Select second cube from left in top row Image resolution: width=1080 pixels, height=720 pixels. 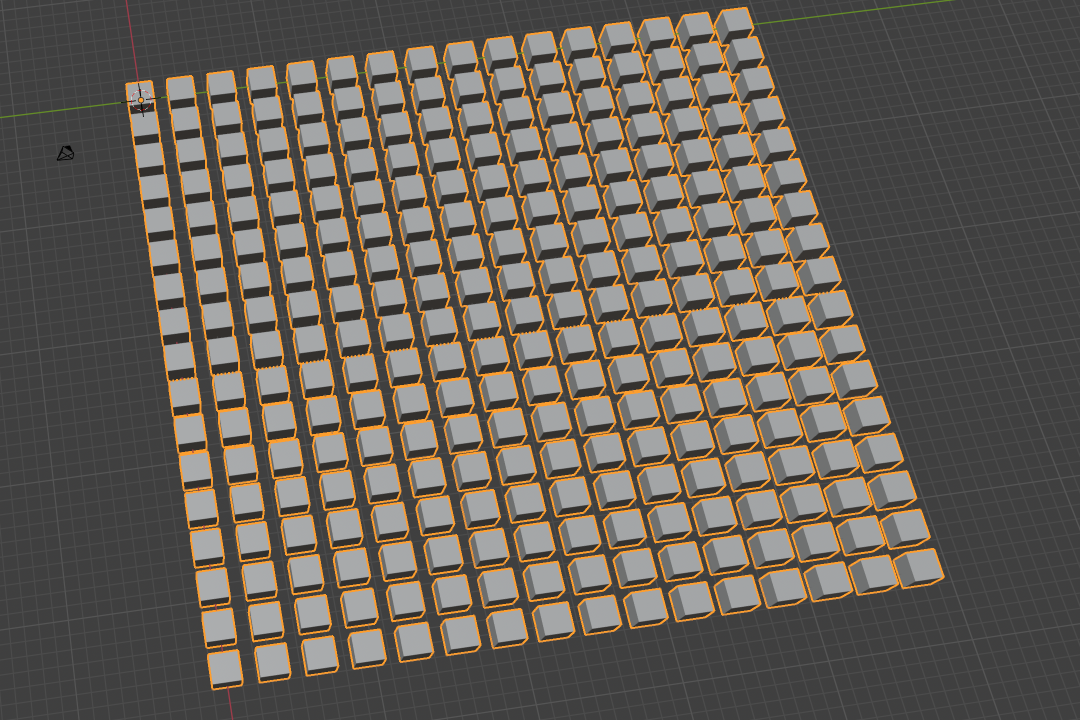(x=181, y=90)
